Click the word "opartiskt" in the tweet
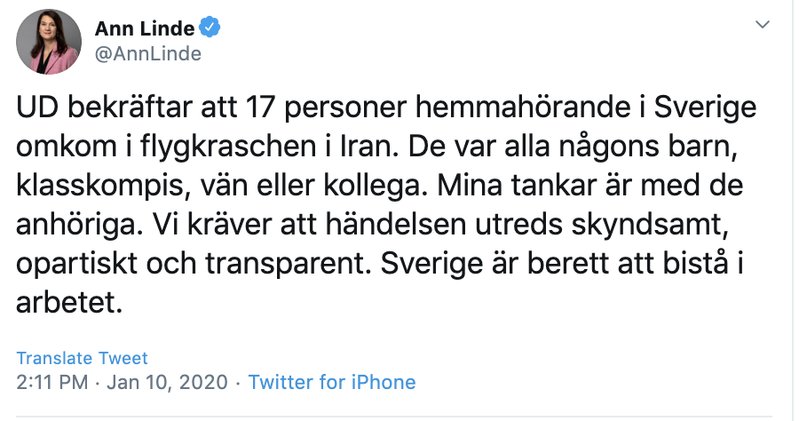The image size is (799, 421). coord(77,265)
